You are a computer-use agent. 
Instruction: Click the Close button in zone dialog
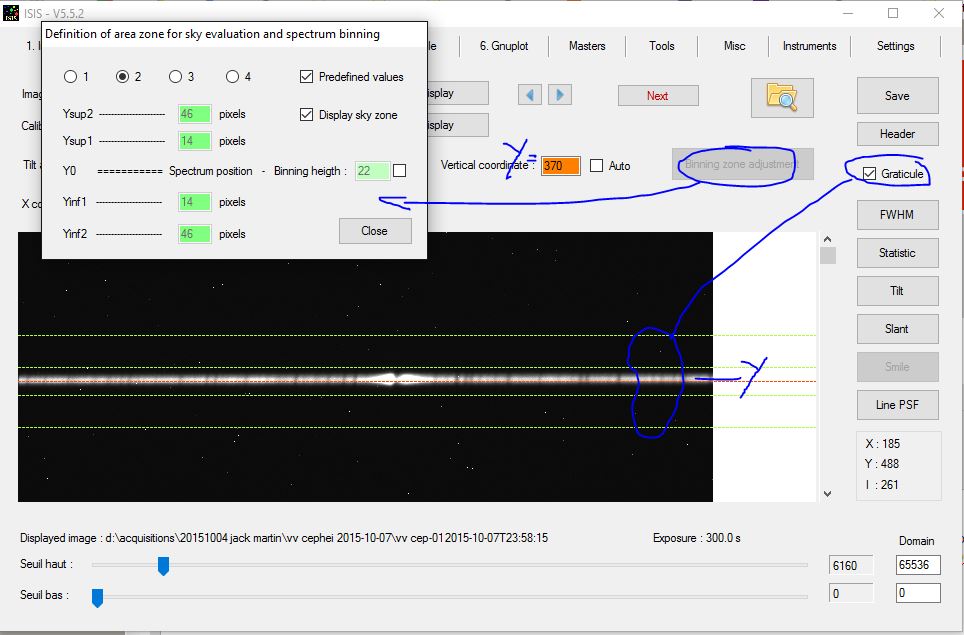[375, 231]
